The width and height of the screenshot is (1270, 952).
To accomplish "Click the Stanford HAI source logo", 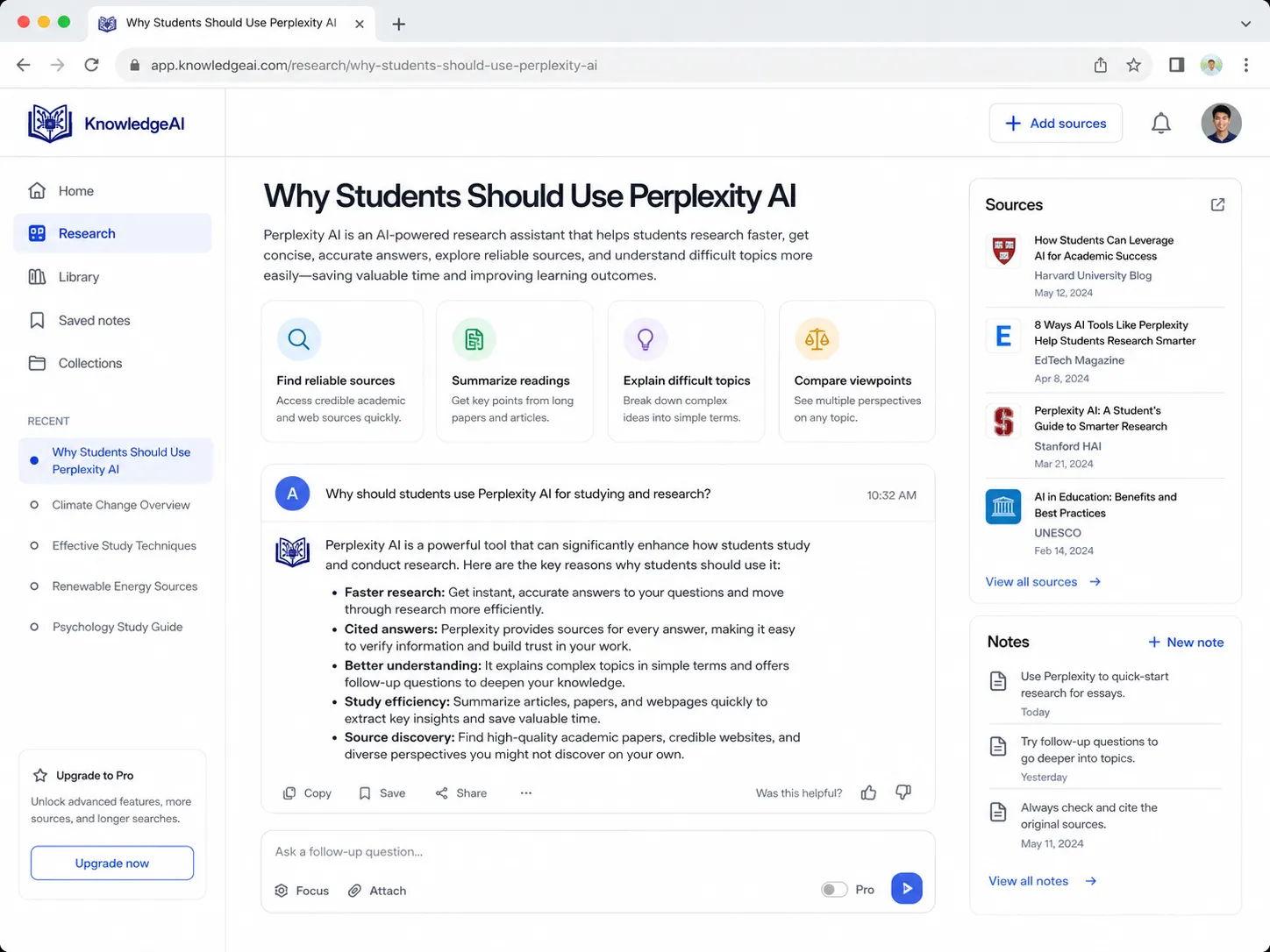I will (1003, 422).
